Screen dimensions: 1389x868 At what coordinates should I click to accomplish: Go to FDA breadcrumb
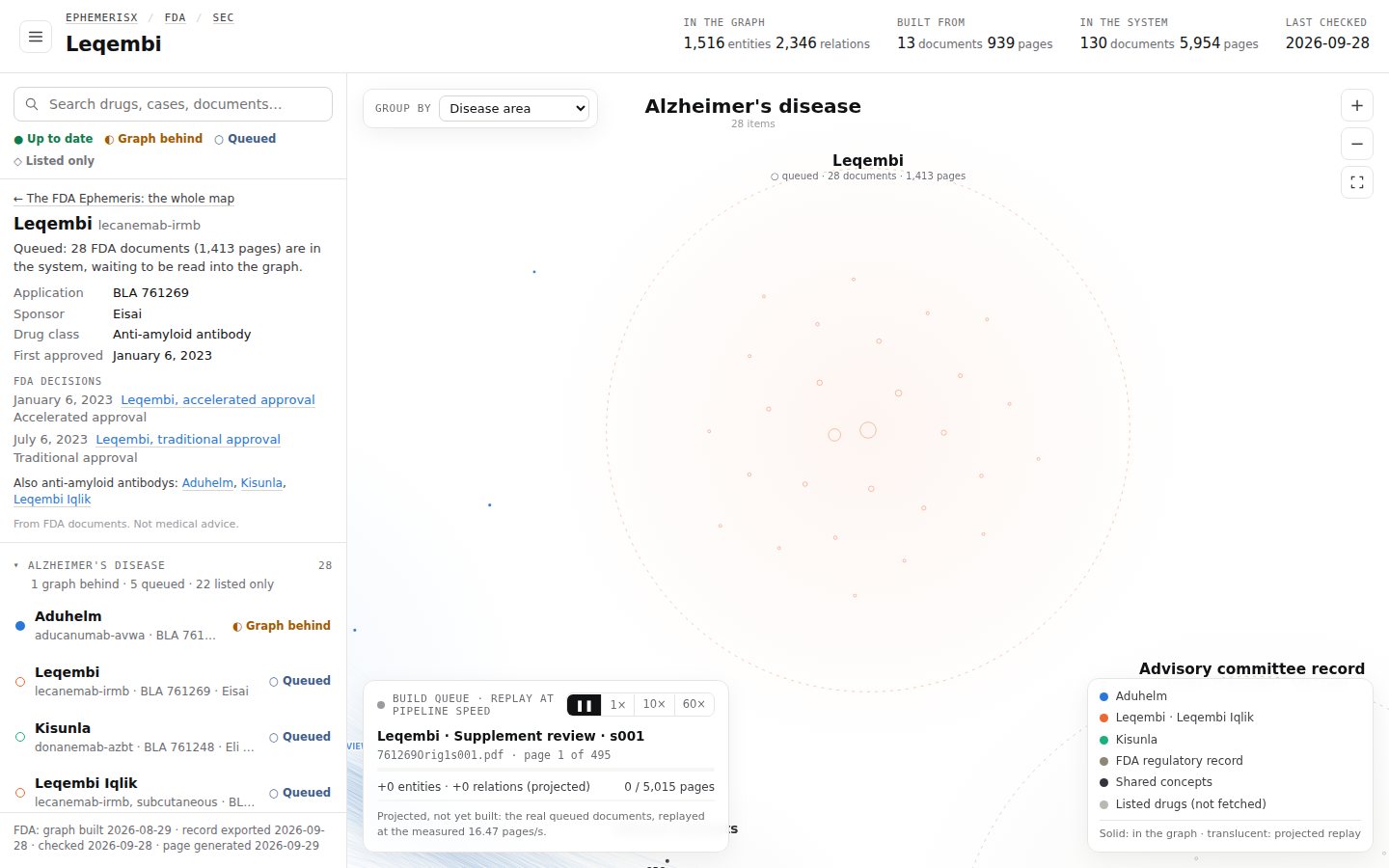175,17
